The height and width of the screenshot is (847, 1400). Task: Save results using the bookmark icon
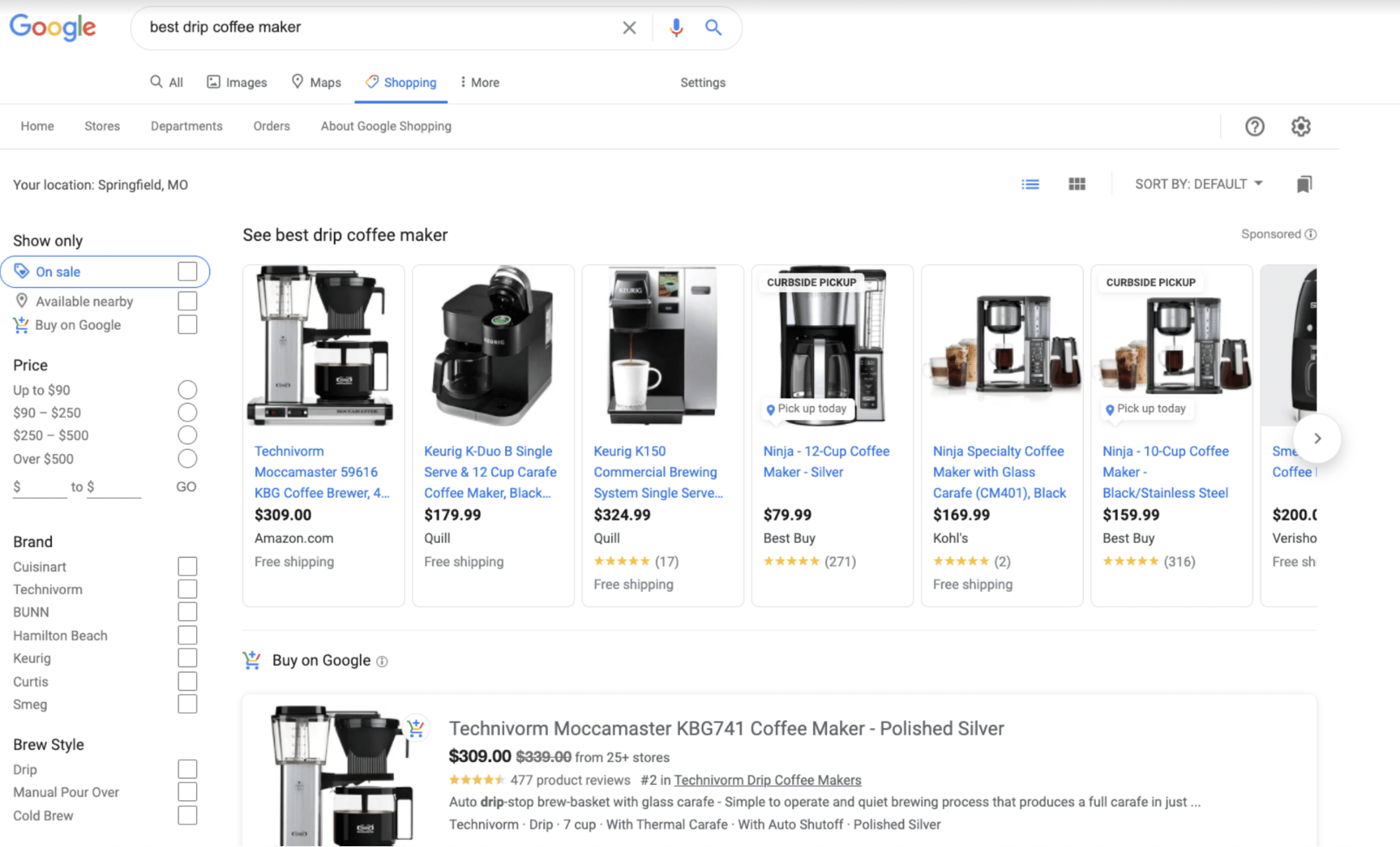[x=1303, y=184]
